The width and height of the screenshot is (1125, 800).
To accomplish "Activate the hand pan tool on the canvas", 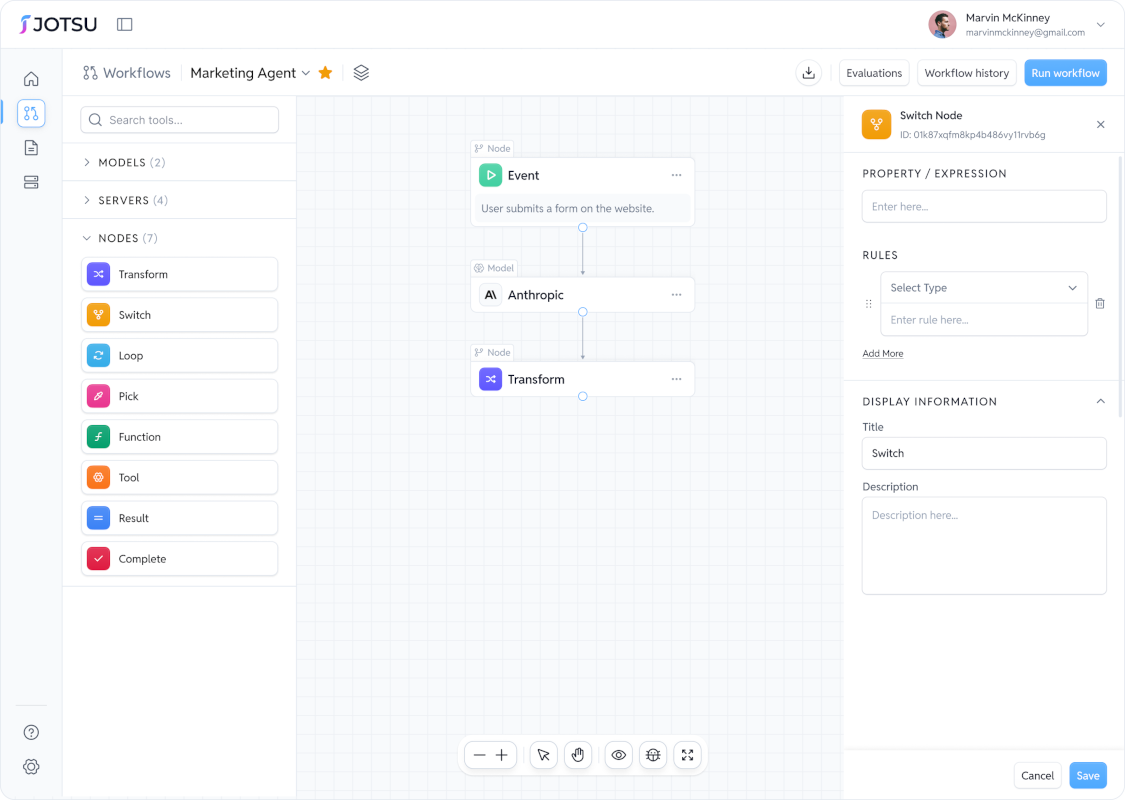I will click(578, 755).
